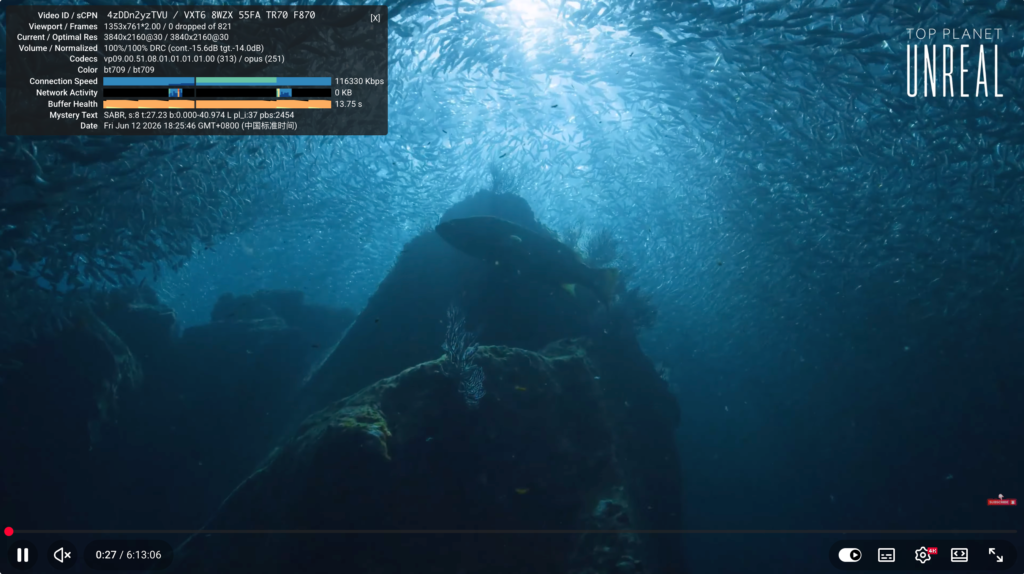This screenshot has height=574, width=1024.
Task: Click the TOP PLANET UNREAL logo
Action: 954,63
